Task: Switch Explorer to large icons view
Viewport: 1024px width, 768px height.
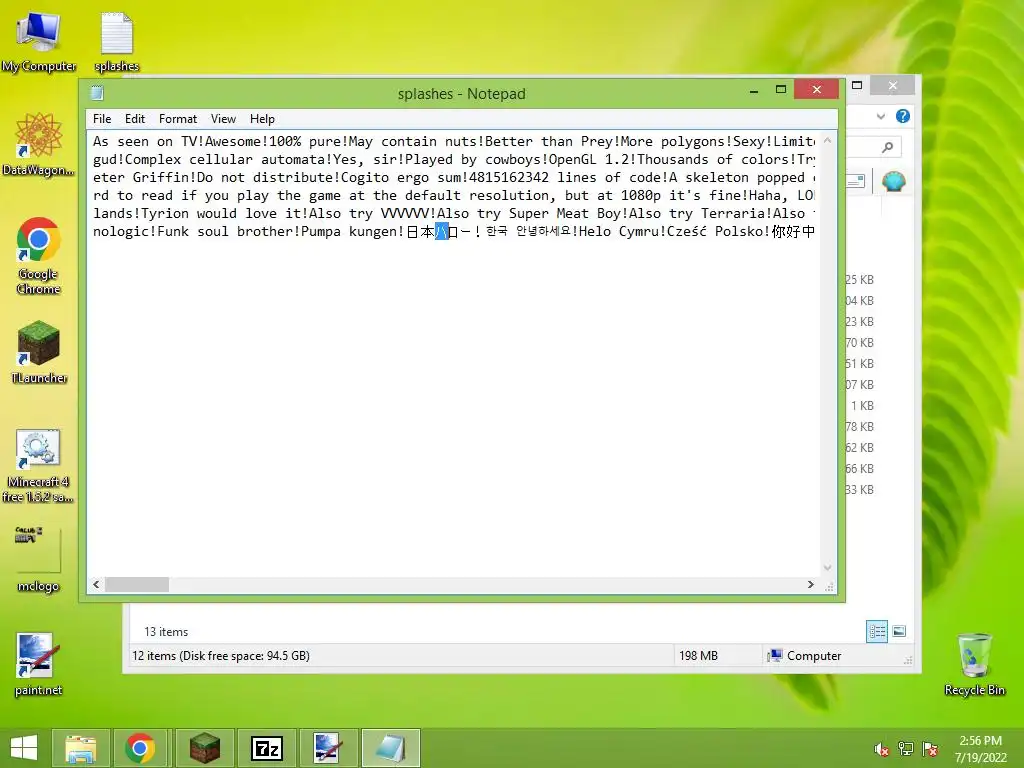Action: coord(899,631)
